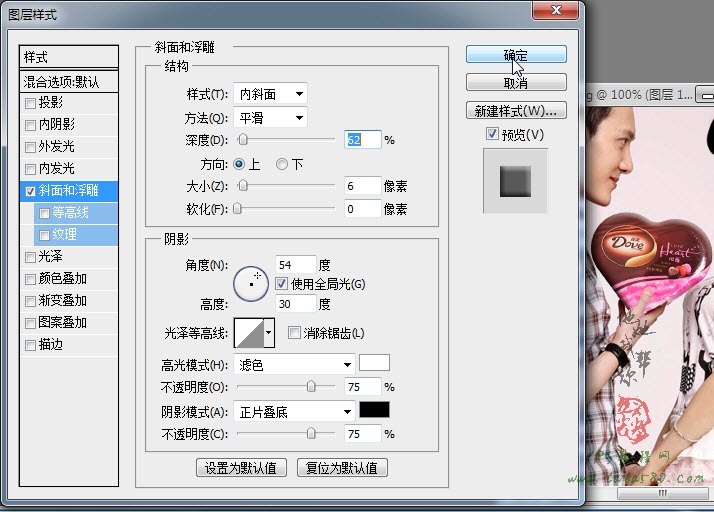Tick the 颜色叠加 color overlay checkbox

tap(31, 279)
